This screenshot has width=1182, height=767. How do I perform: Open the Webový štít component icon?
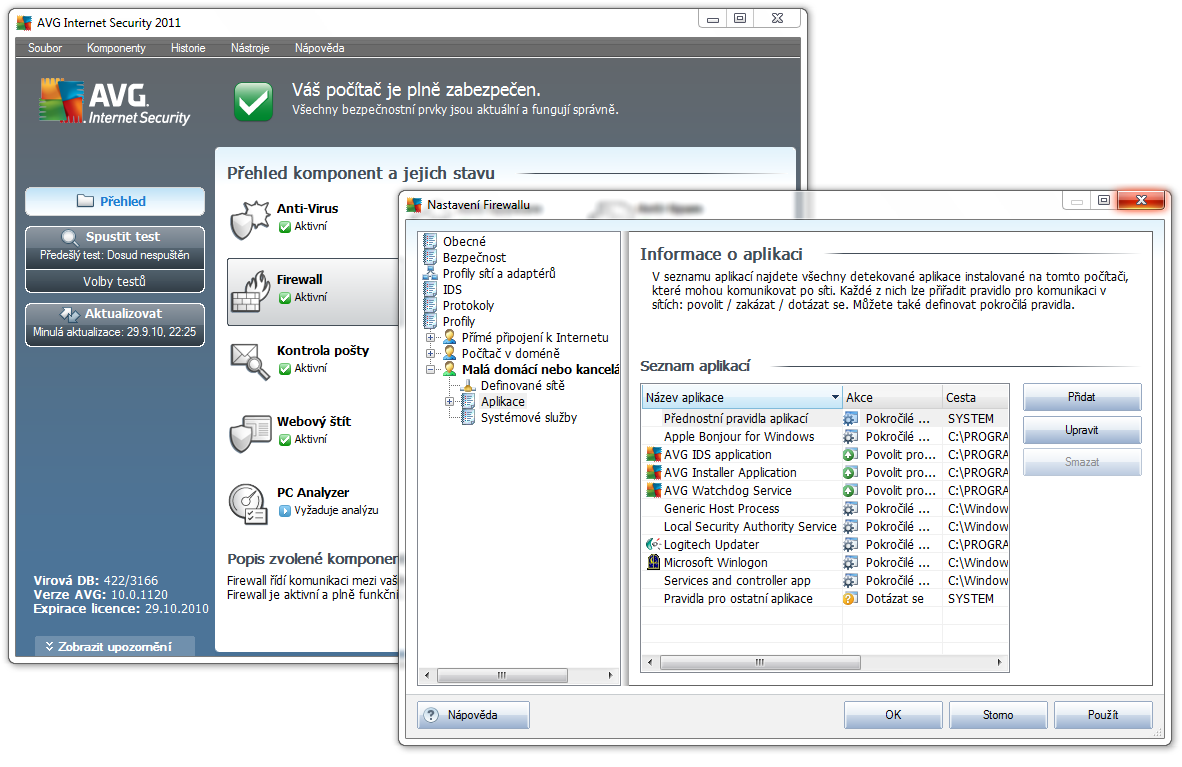[250, 433]
